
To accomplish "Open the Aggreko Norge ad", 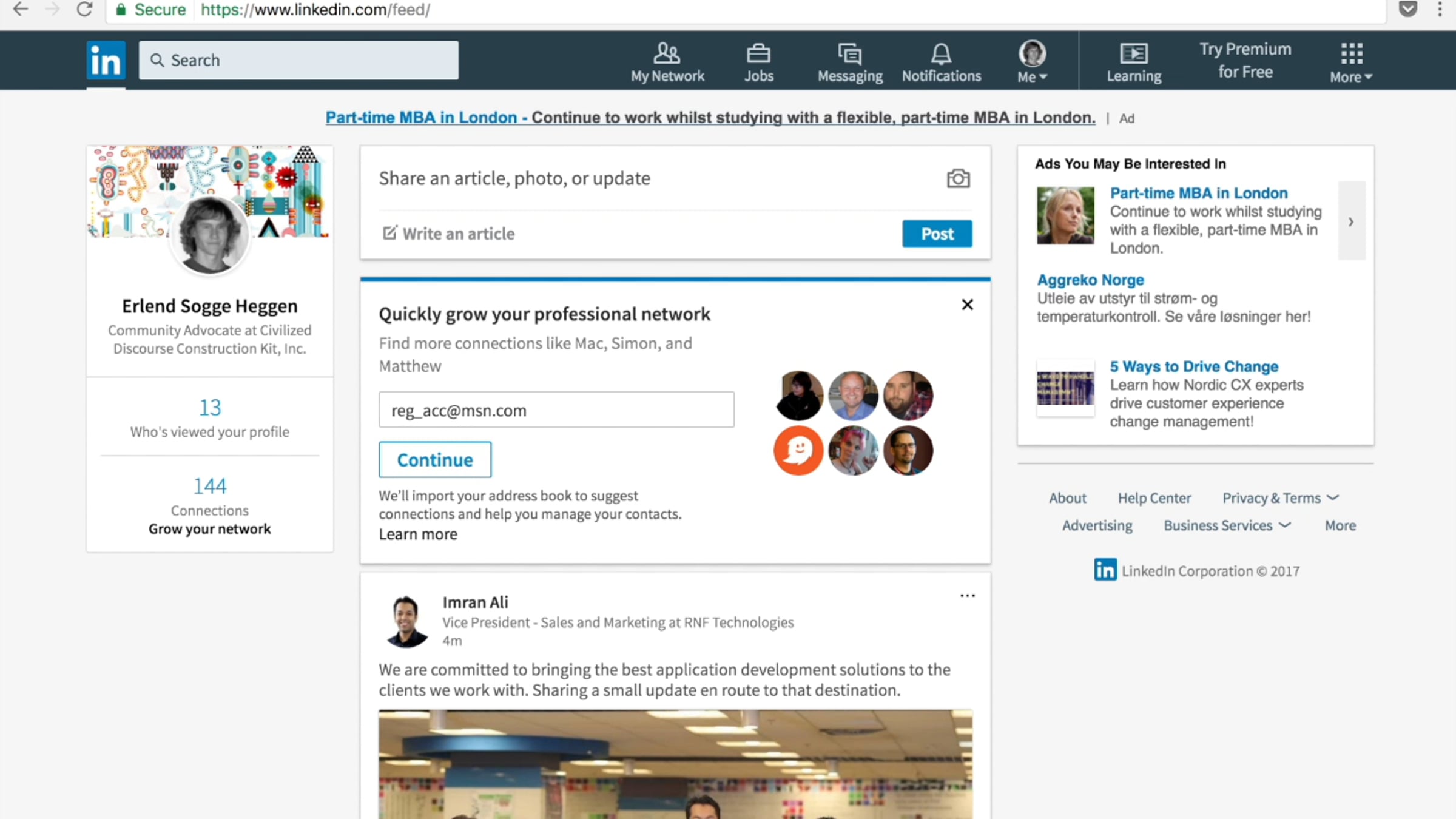I will pyautogui.click(x=1090, y=280).
